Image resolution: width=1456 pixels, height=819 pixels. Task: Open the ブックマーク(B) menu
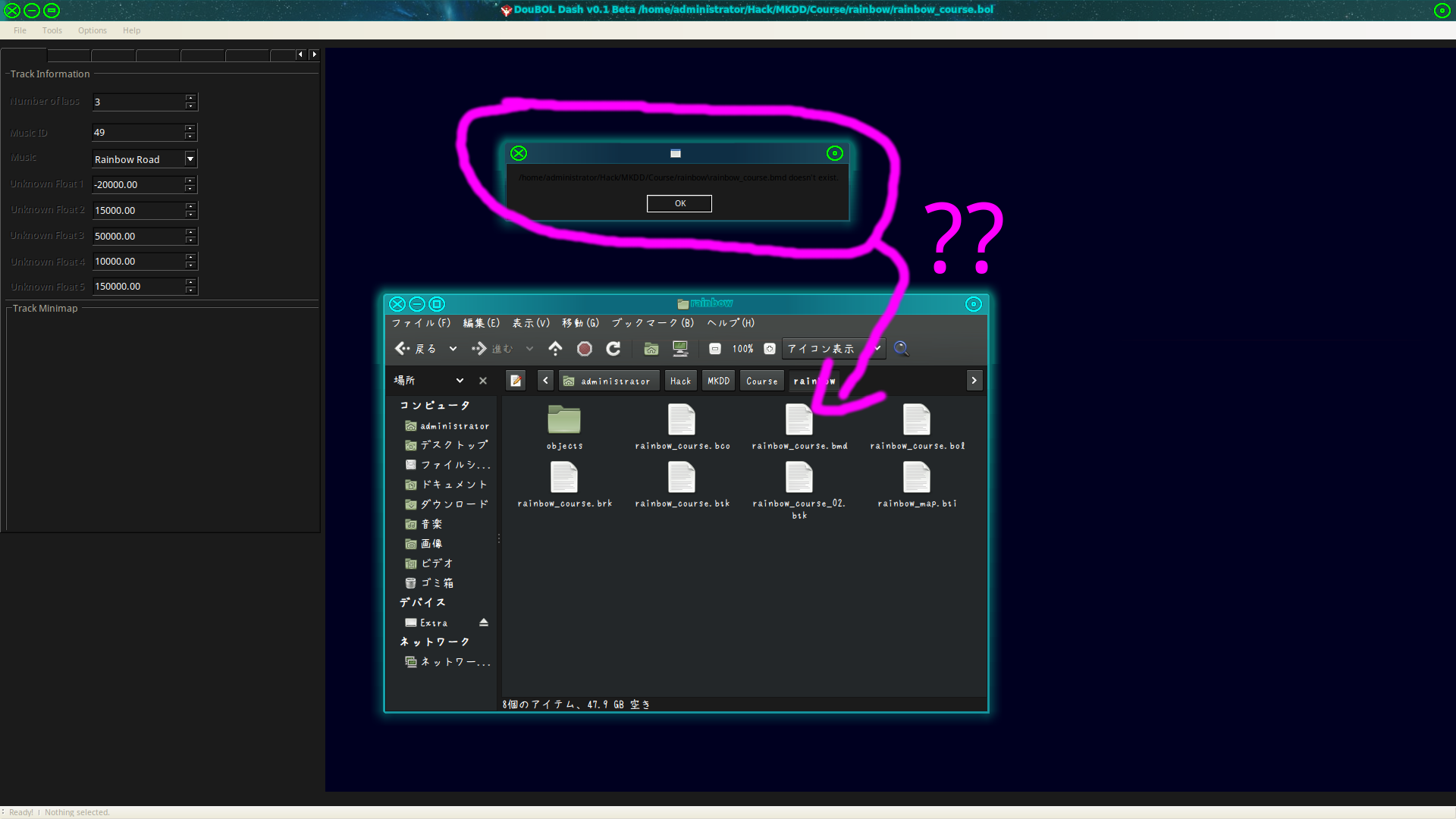click(x=652, y=323)
